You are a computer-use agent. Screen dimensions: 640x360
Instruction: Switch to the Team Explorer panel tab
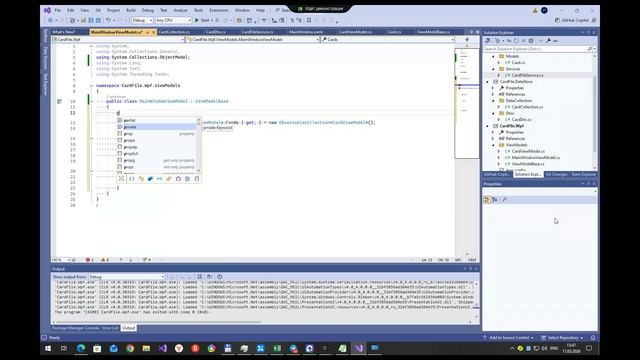[583, 174]
